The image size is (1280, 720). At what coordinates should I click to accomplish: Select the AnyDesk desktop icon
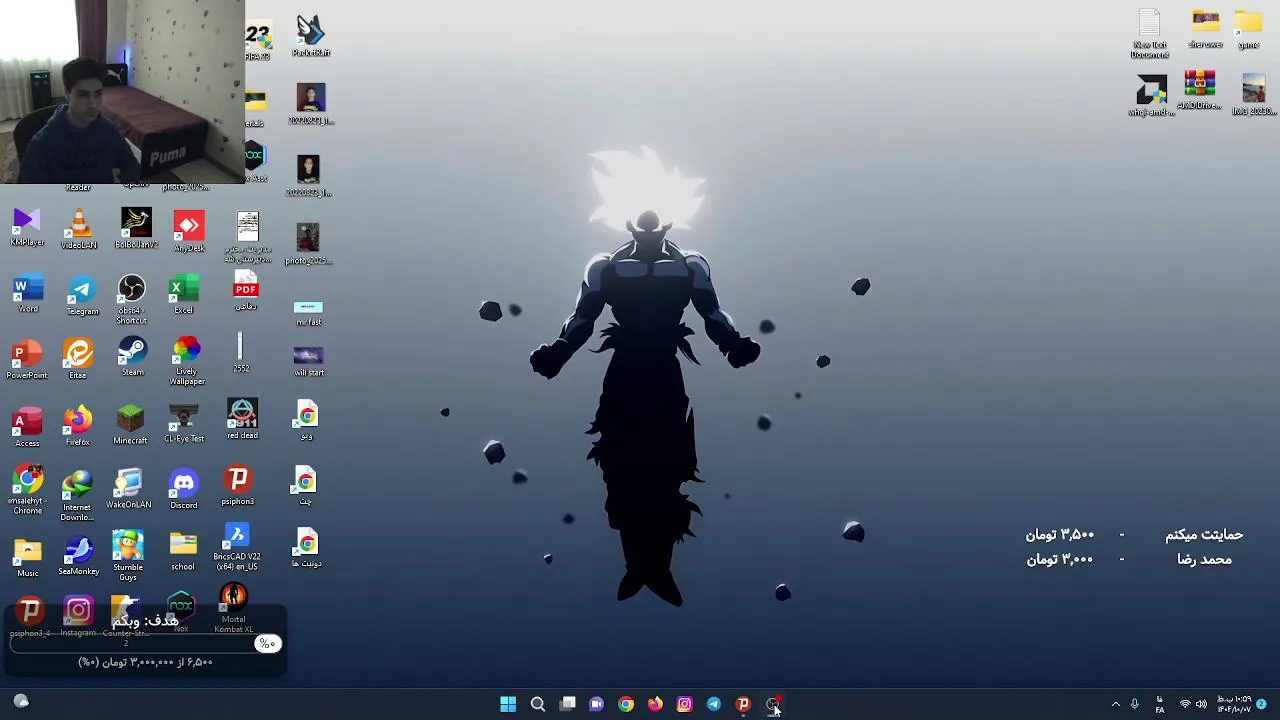tap(189, 231)
